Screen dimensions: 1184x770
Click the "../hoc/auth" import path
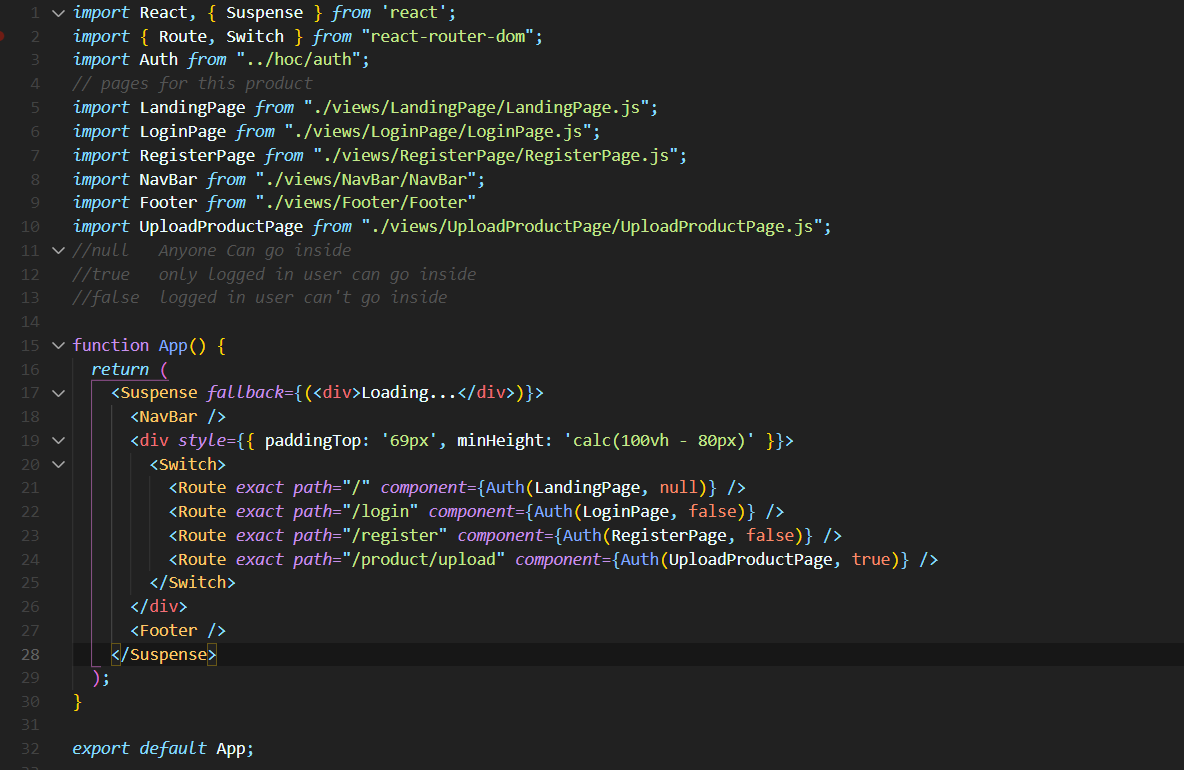click(298, 60)
